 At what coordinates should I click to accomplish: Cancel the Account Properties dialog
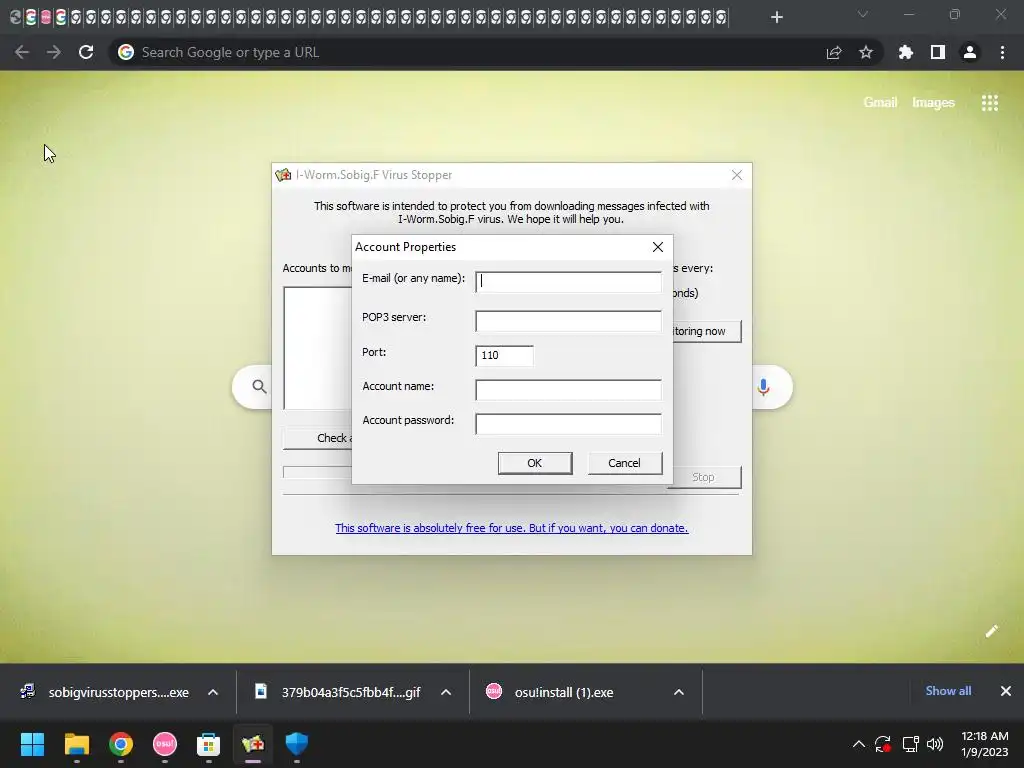(x=624, y=463)
